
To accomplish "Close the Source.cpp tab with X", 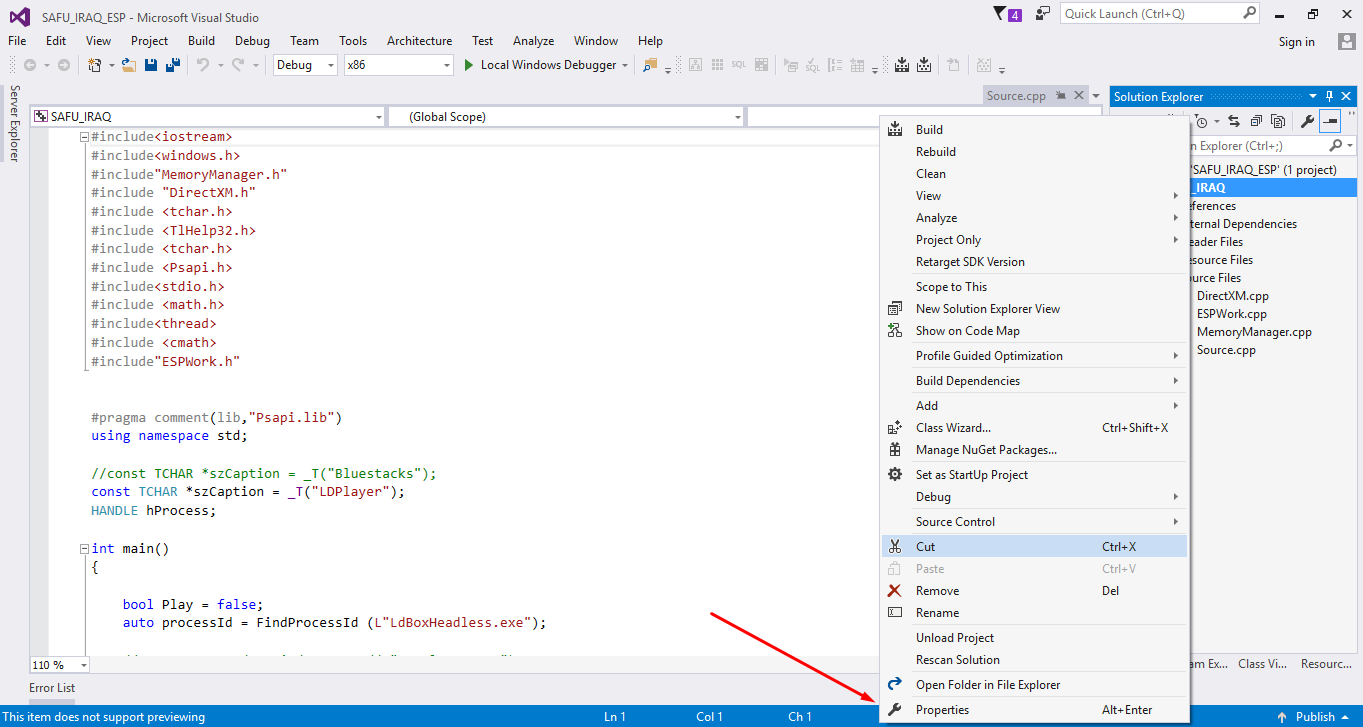I will pos(1079,96).
